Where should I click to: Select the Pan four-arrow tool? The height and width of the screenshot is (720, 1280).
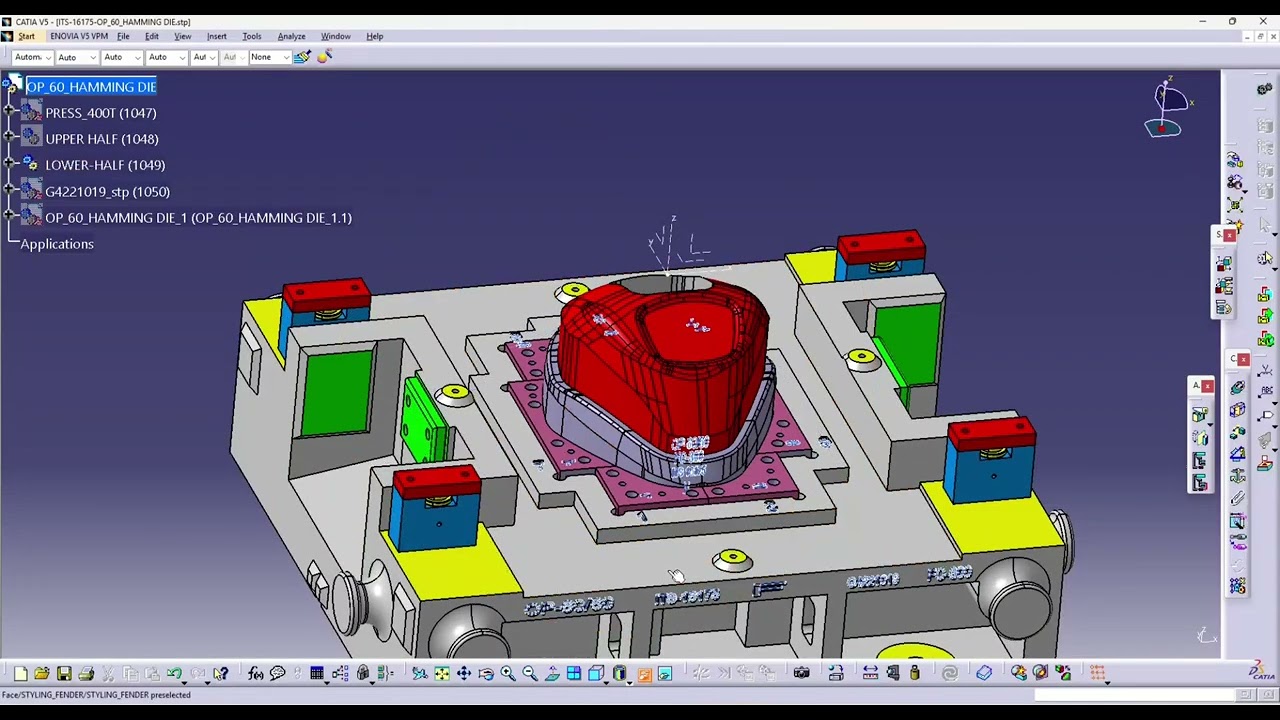(x=464, y=674)
